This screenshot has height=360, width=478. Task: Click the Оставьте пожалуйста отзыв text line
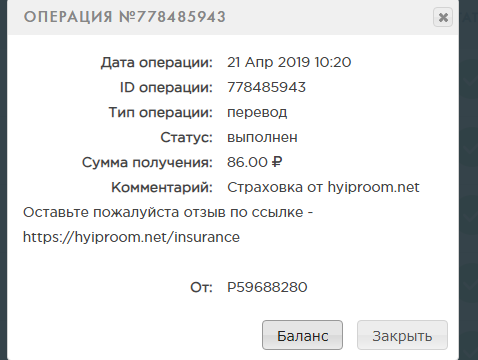point(168,212)
